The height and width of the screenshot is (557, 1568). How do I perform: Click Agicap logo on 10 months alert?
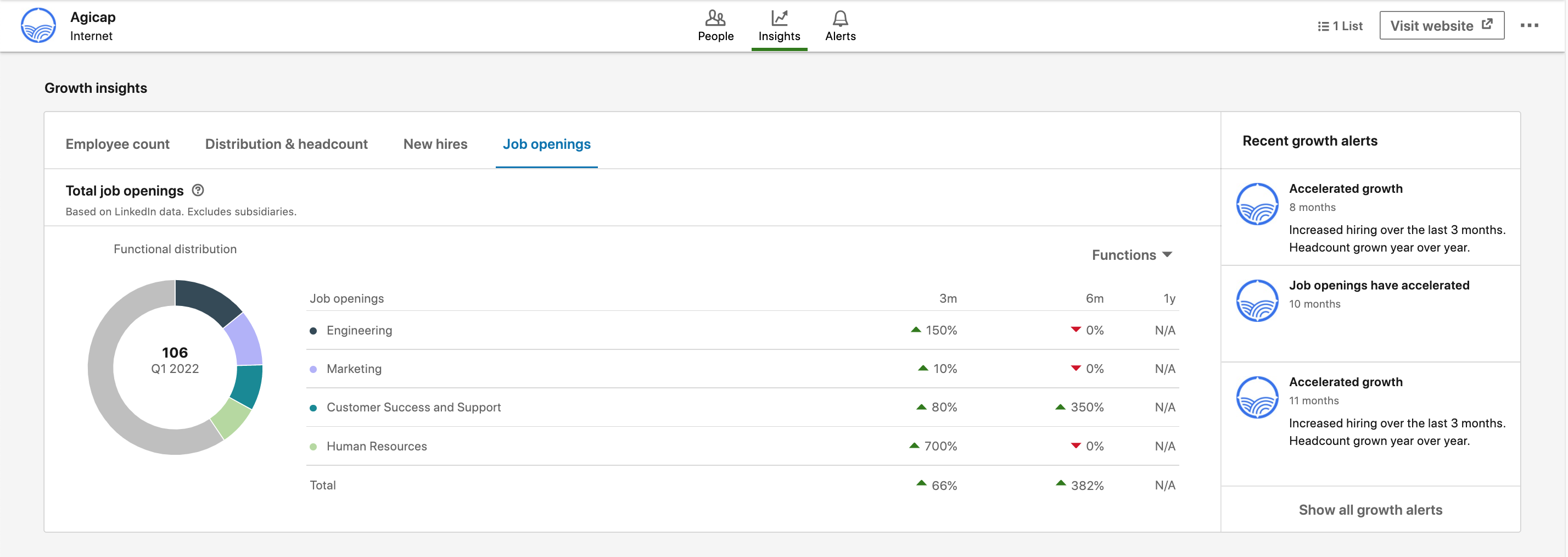1257,300
